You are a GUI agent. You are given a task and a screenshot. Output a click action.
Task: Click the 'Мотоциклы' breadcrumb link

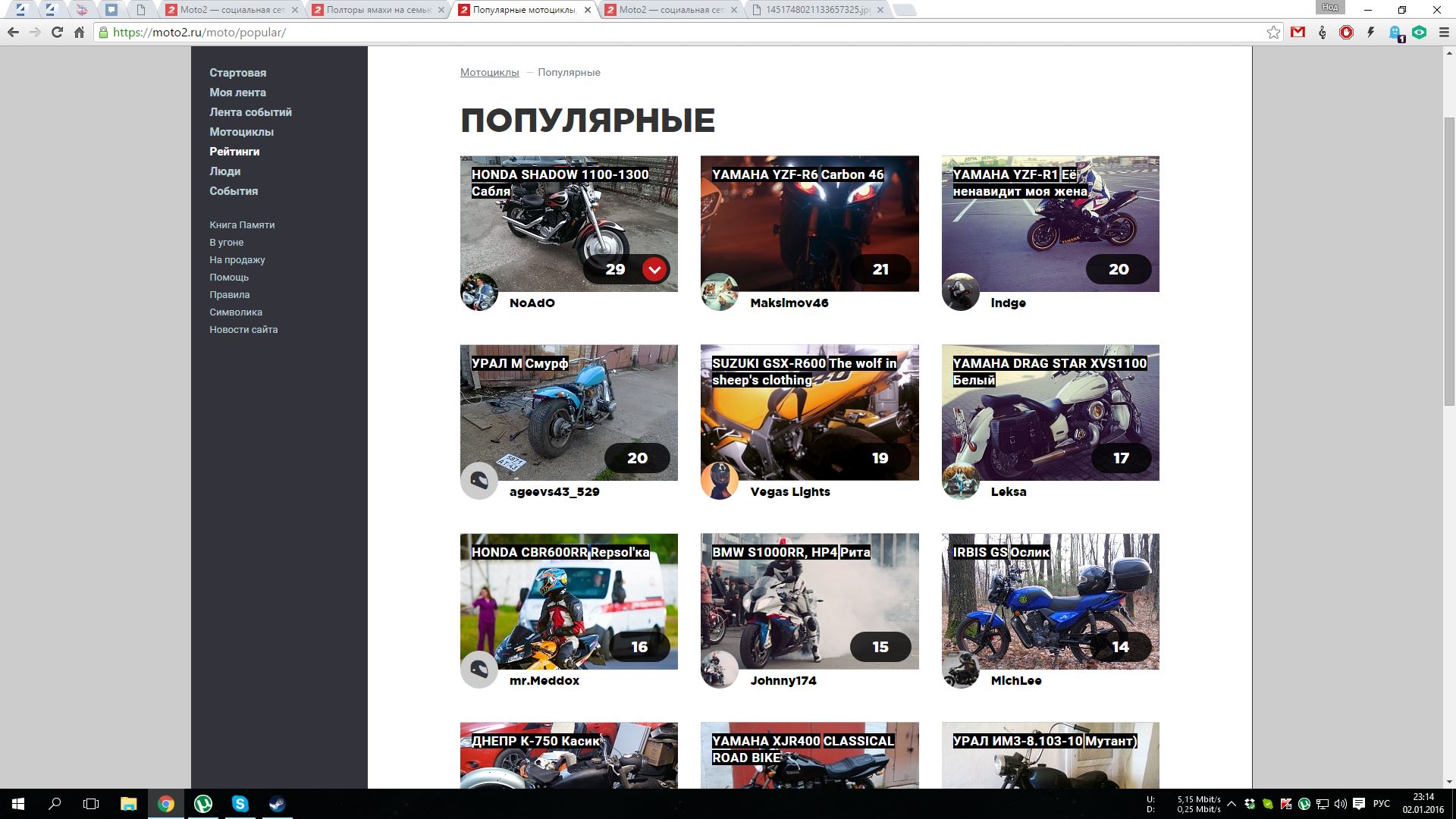(490, 73)
